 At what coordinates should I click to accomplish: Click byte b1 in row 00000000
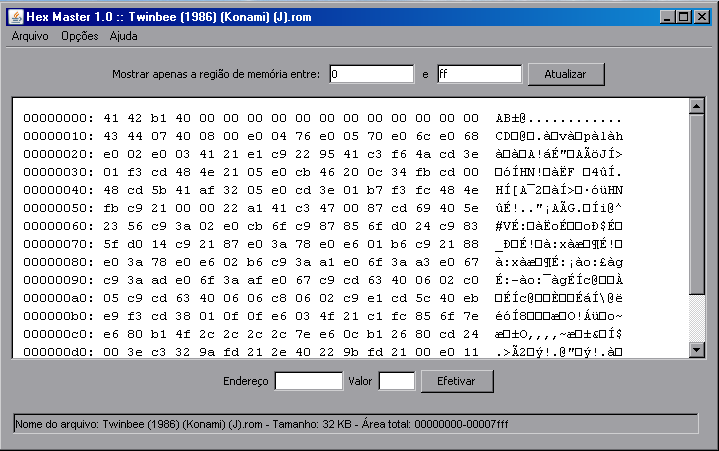(159, 118)
